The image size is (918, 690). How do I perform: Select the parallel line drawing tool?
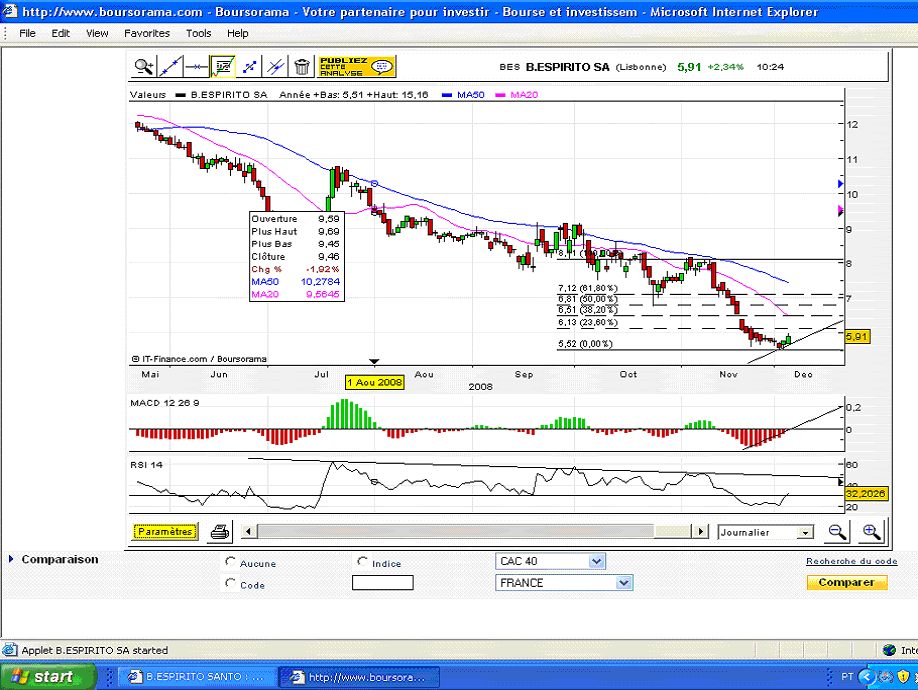pyautogui.click(x=276, y=67)
